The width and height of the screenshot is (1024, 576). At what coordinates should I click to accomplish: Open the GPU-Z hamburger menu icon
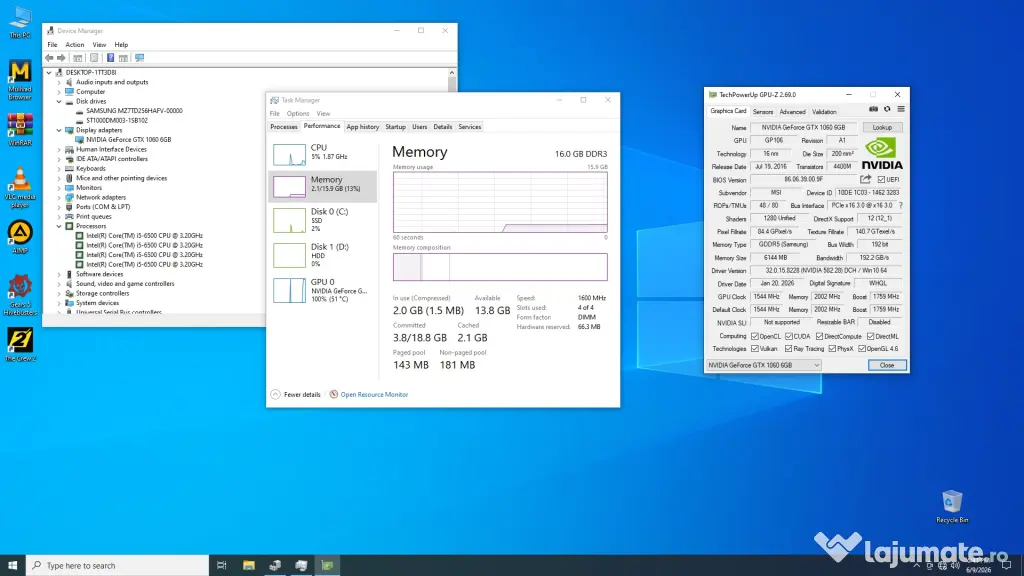901,110
